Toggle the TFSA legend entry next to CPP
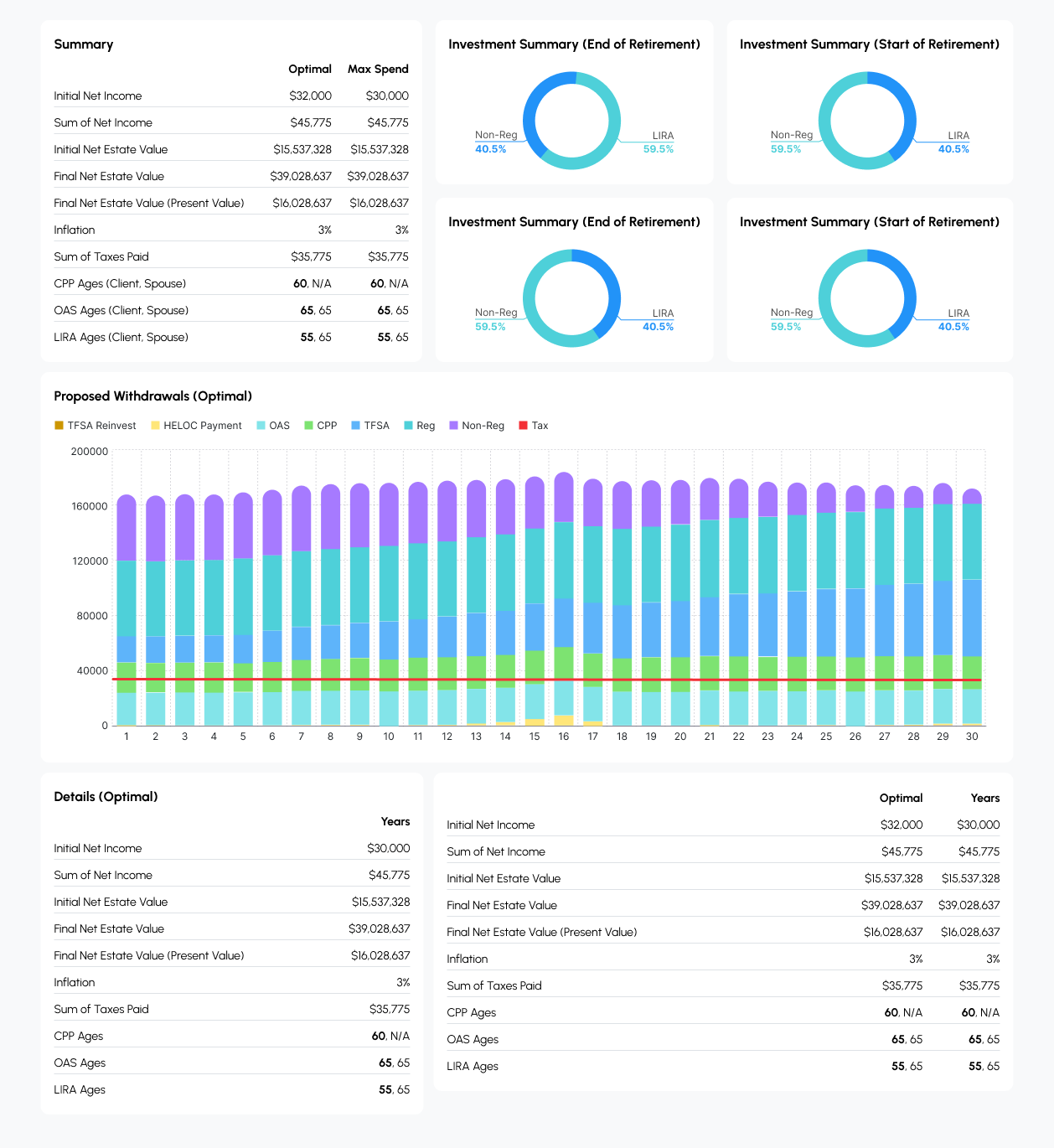Viewport: 1054px width, 1148px height. point(370,426)
